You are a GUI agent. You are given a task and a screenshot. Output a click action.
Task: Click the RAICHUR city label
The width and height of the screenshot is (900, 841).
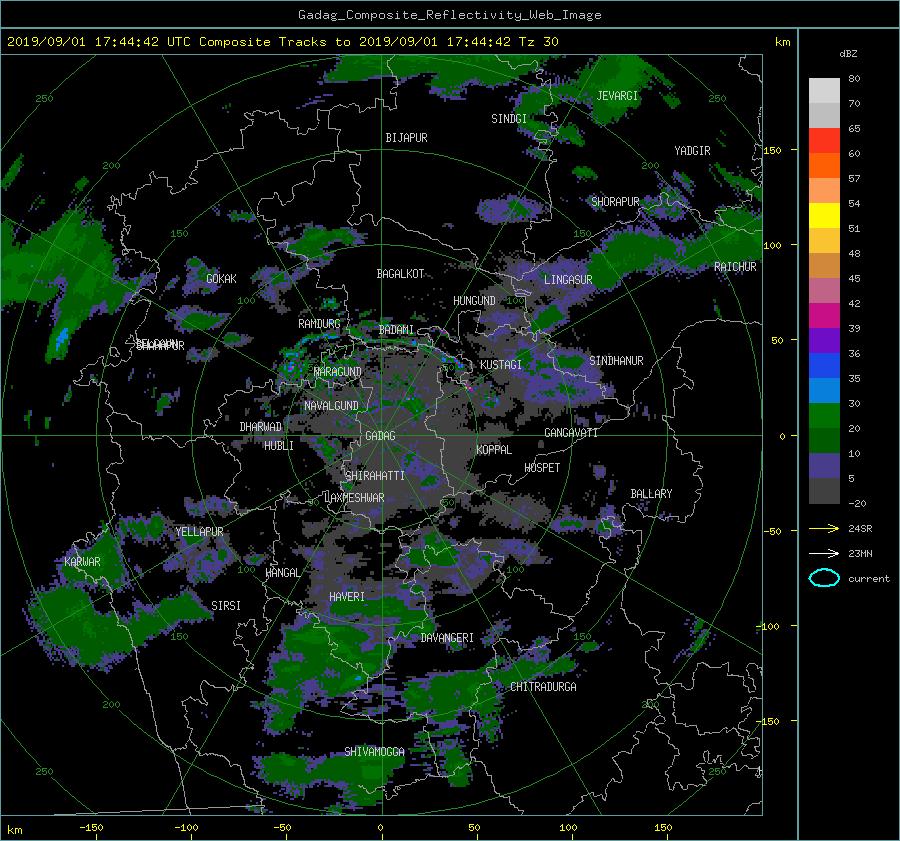pos(735,267)
